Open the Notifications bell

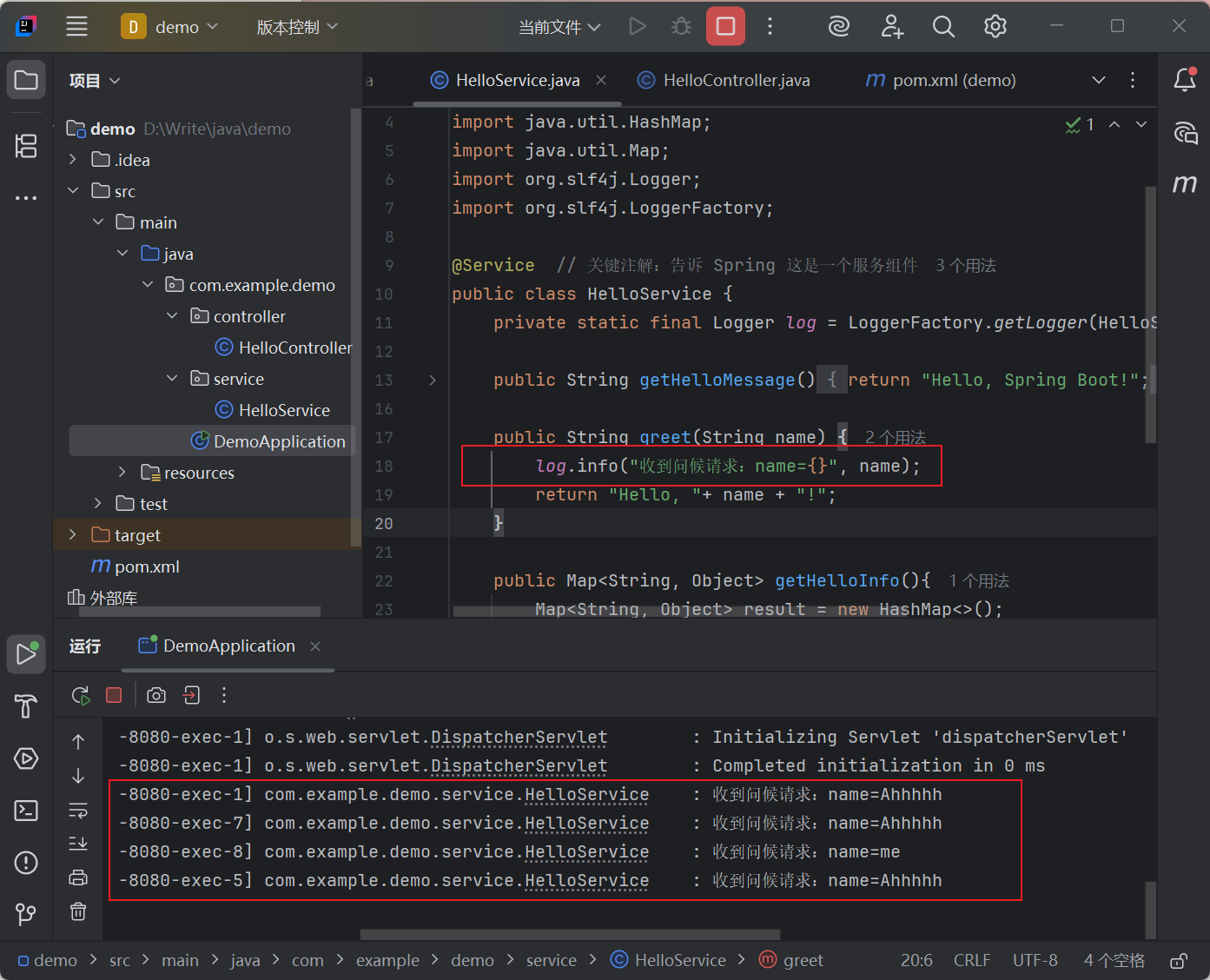point(1185,80)
